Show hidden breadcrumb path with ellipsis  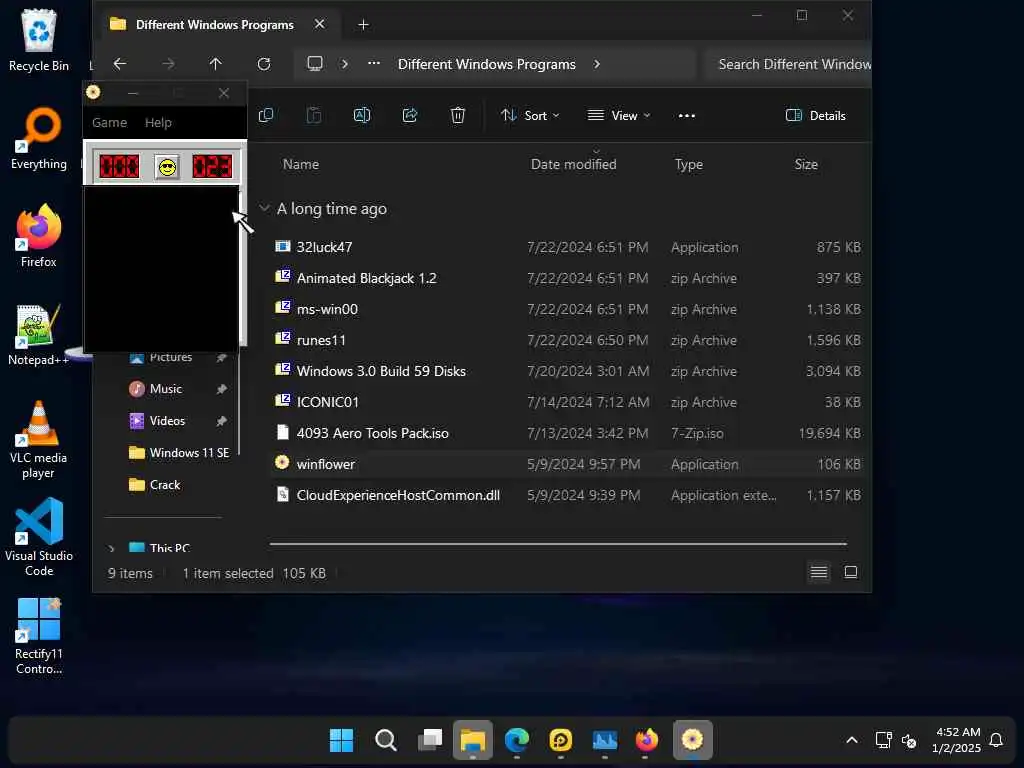tap(374, 63)
